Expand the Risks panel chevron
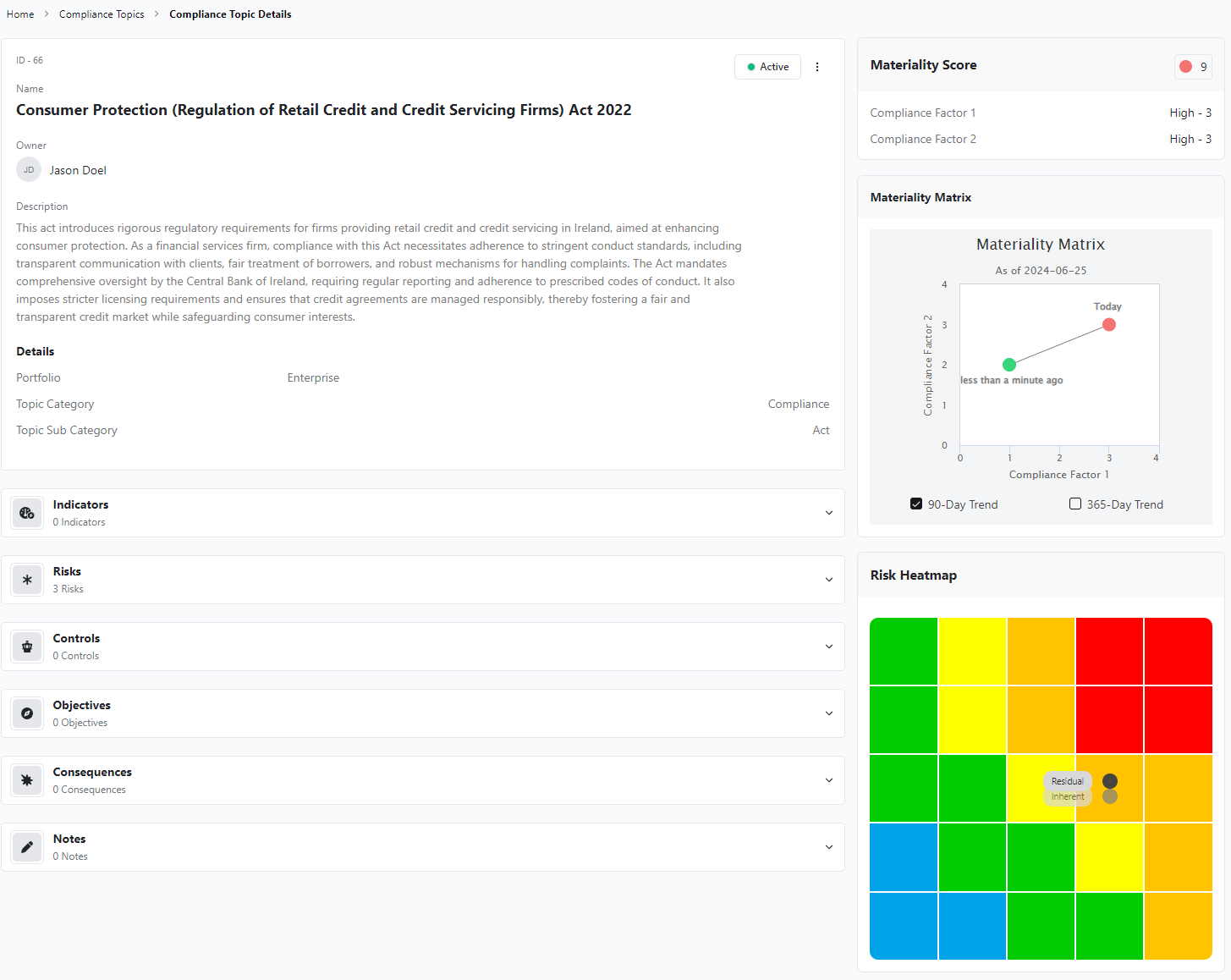This screenshot has width=1231, height=980. pos(829,580)
